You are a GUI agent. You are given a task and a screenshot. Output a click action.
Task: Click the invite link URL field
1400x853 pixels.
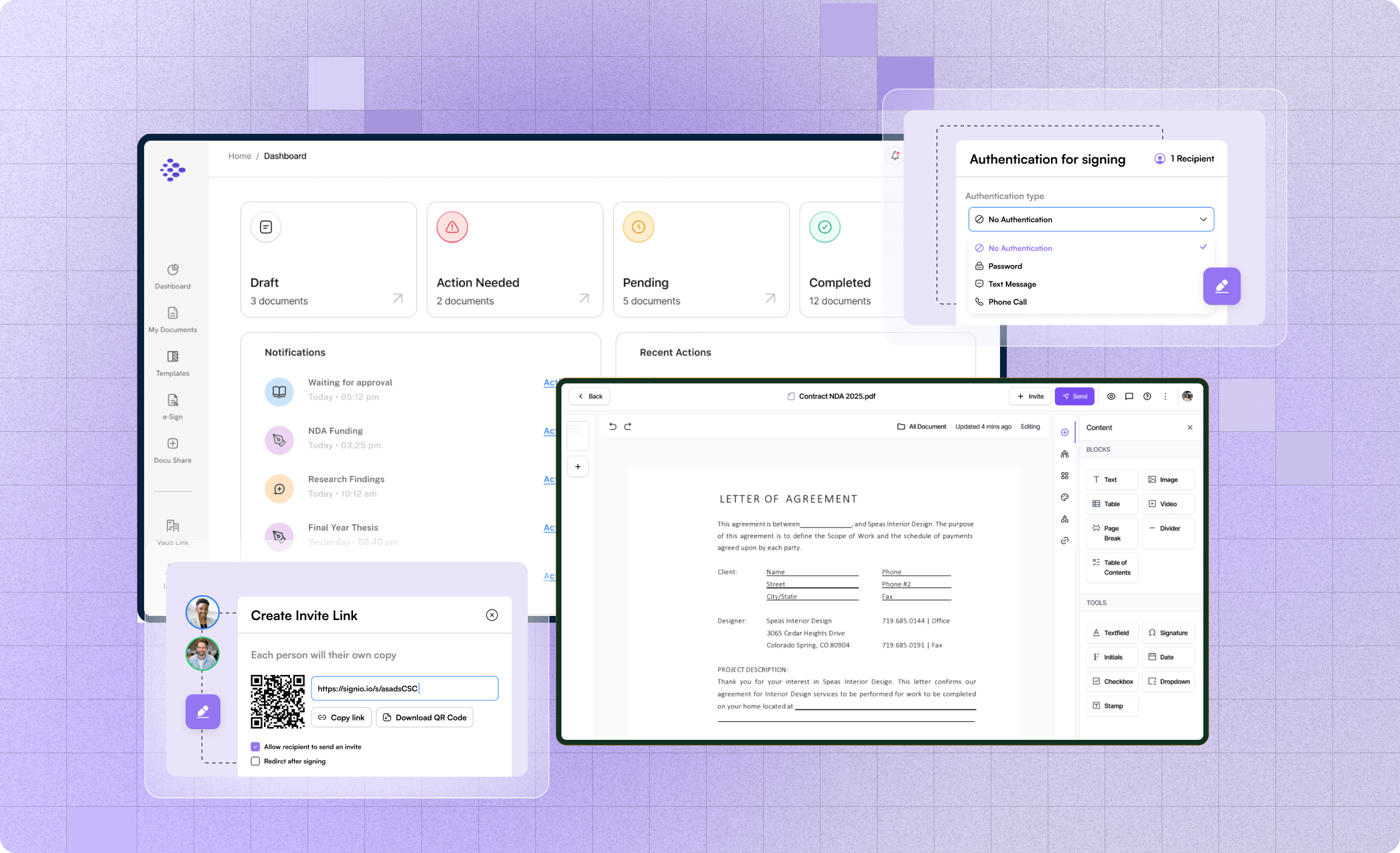click(404, 688)
